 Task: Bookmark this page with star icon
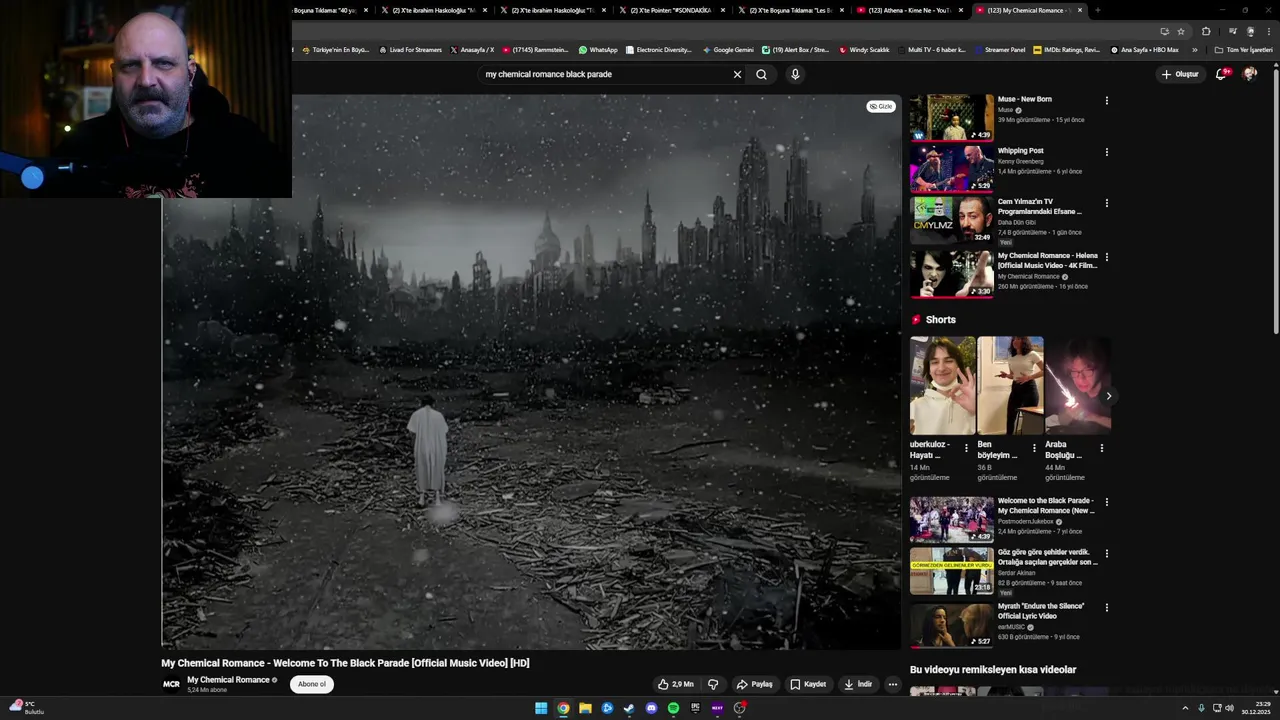pos(1180,31)
